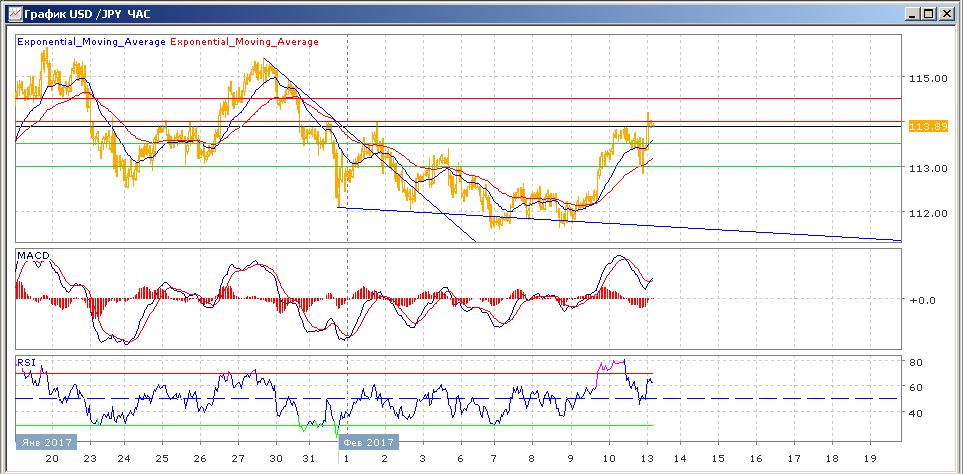
Task: Click the 80 level on RSI scale
Action: pos(914,362)
